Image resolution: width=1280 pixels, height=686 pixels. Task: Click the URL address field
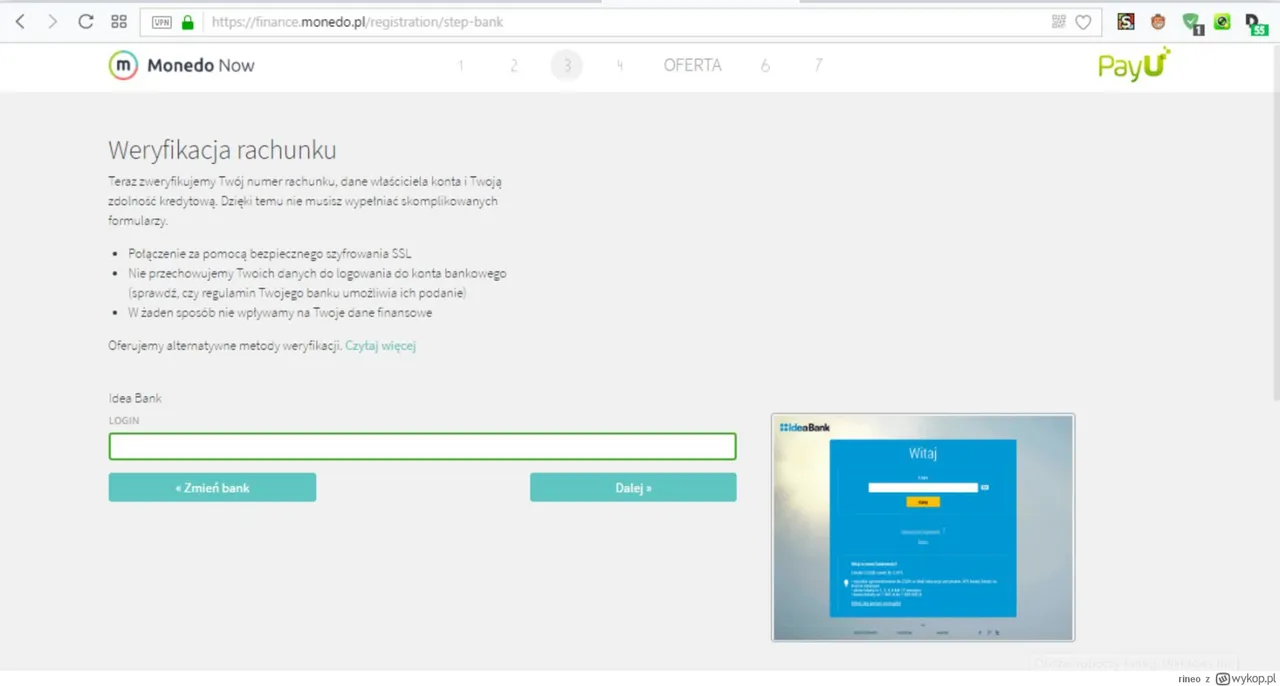coord(620,22)
